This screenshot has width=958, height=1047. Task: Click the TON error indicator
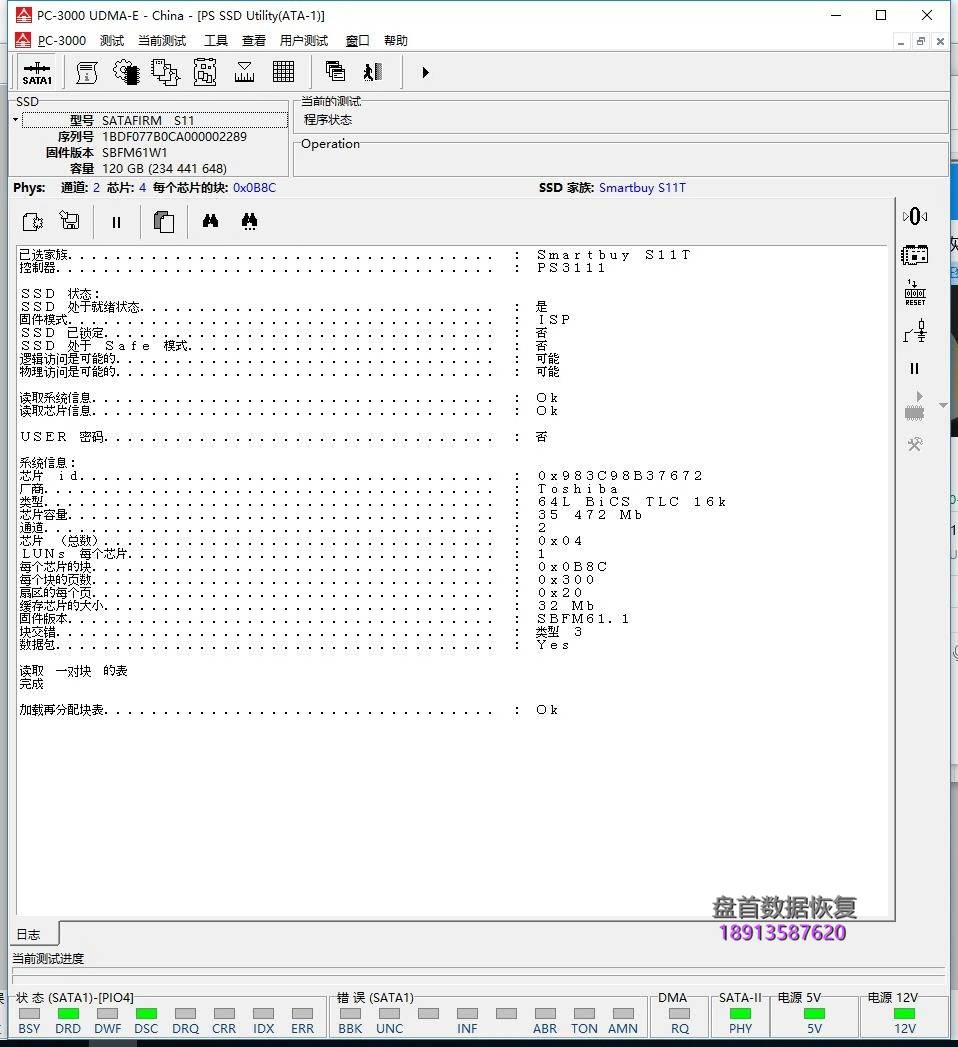click(x=584, y=1014)
